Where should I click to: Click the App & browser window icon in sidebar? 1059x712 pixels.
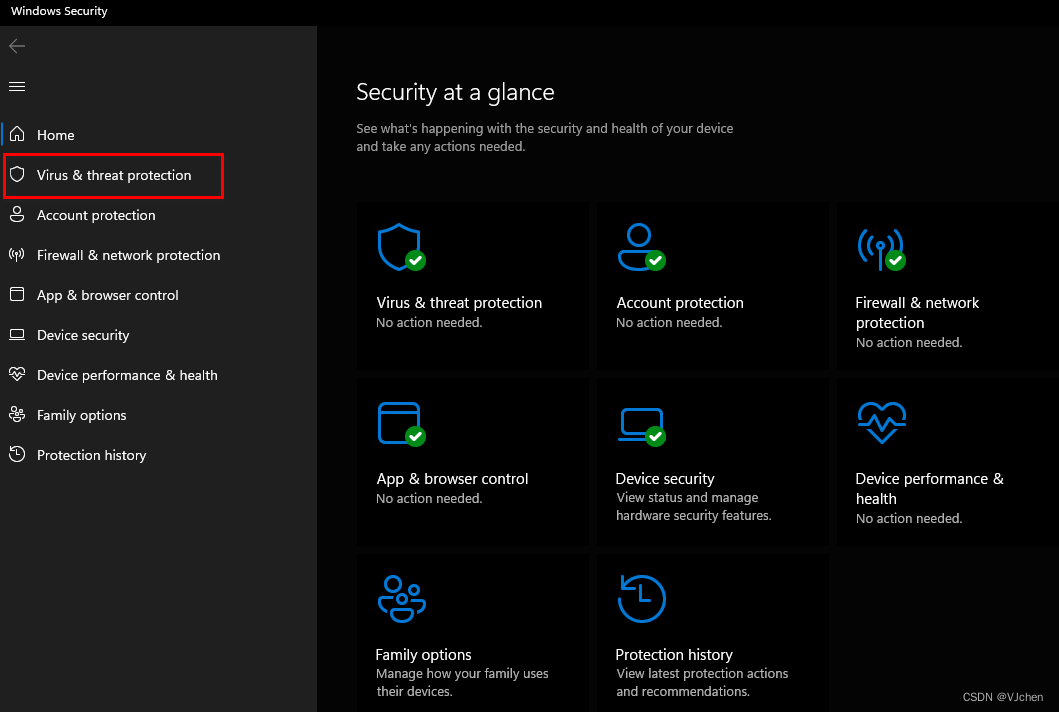tap(17, 295)
